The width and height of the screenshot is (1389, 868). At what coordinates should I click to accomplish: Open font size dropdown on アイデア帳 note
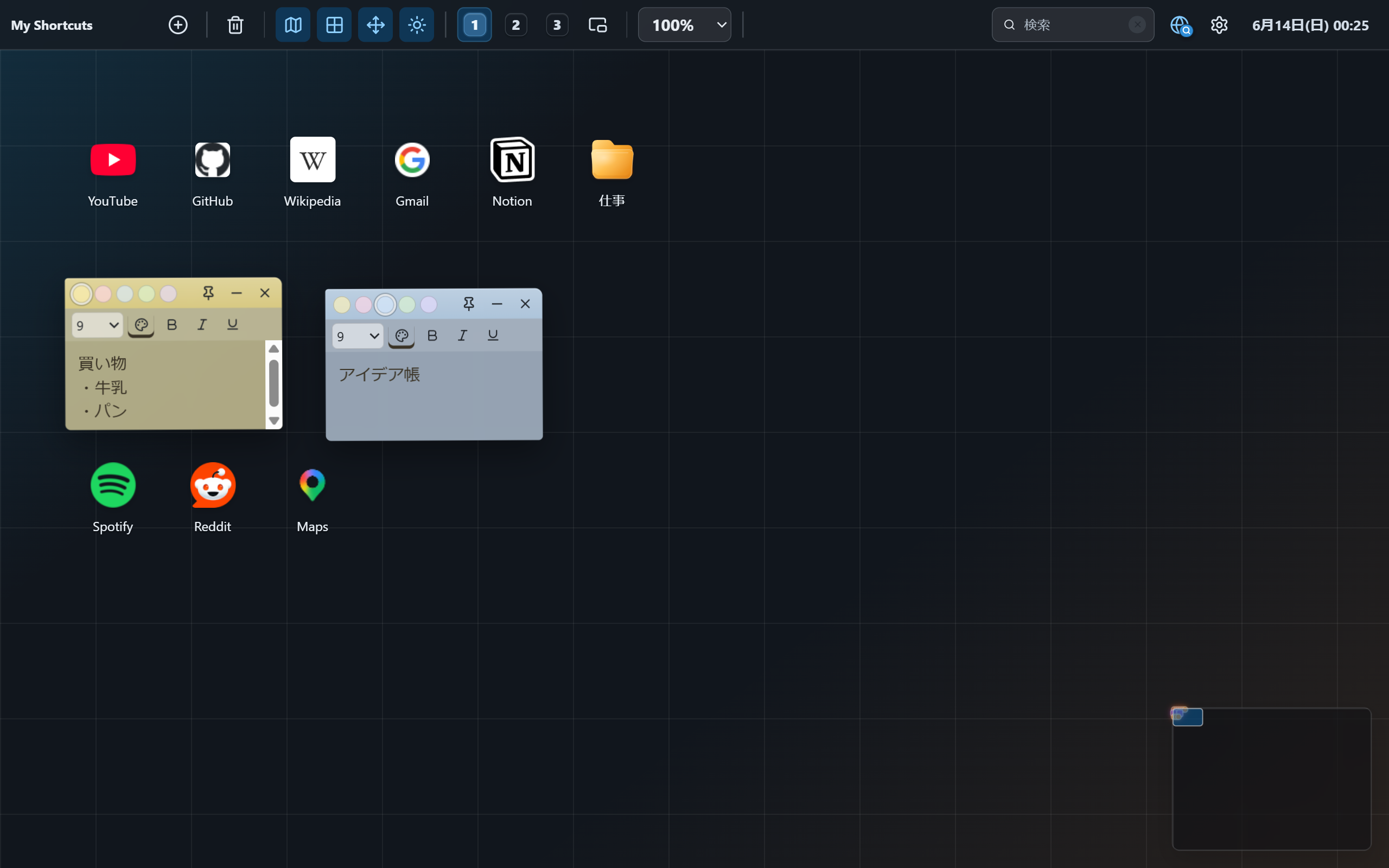coord(358,336)
